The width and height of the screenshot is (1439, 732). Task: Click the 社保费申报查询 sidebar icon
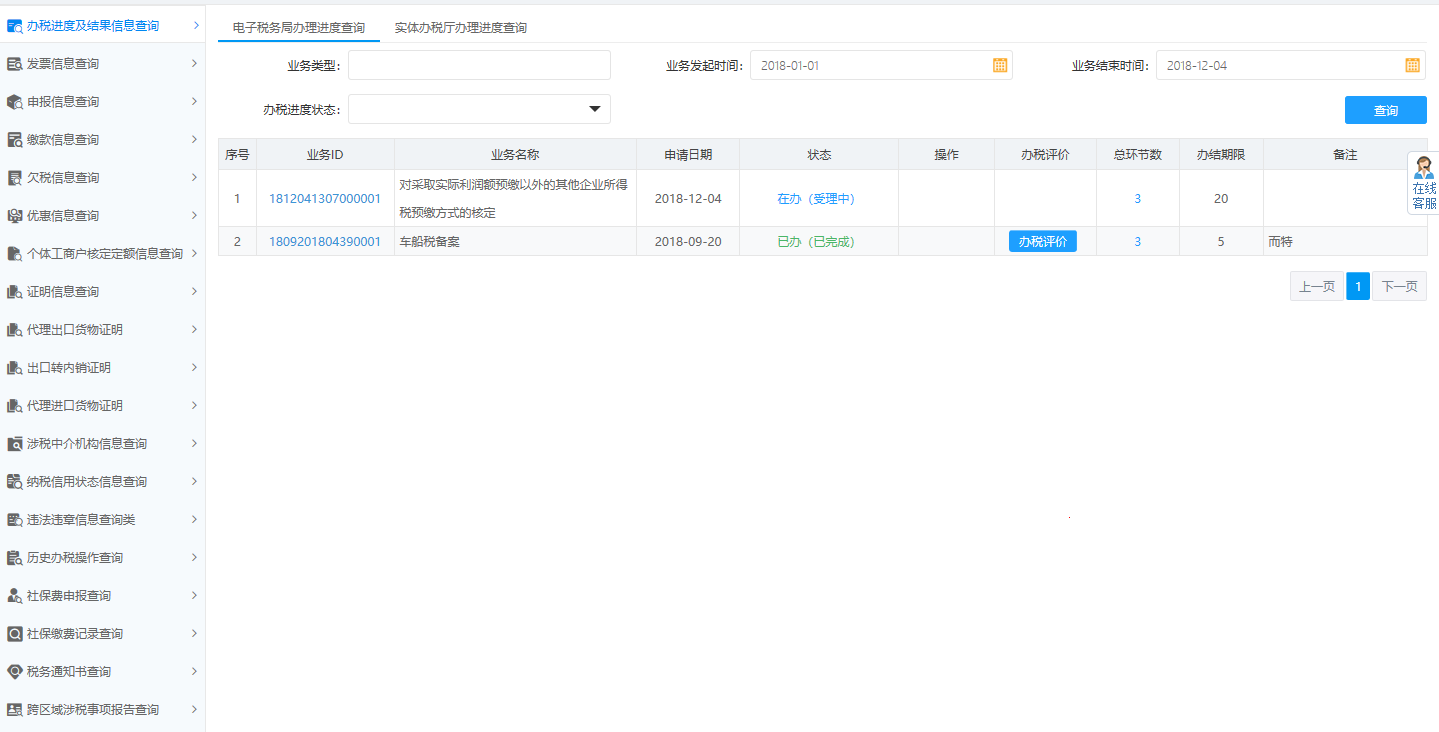15,596
